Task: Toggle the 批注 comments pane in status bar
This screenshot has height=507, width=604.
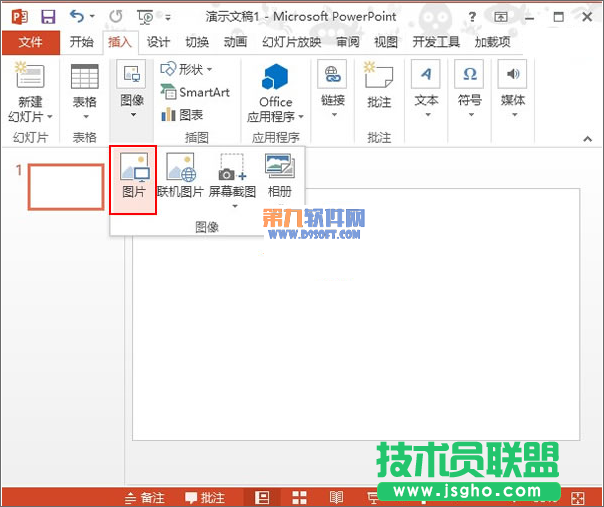Action: (x=205, y=498)
